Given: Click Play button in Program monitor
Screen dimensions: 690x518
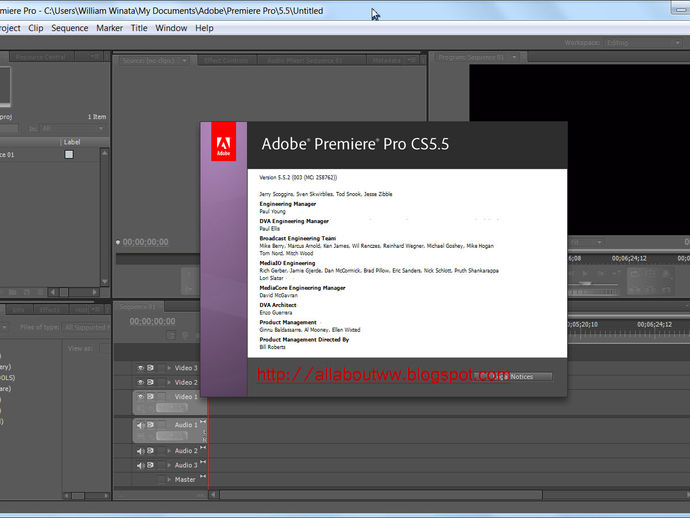Looking at the screenshot, I should (585, 273).
